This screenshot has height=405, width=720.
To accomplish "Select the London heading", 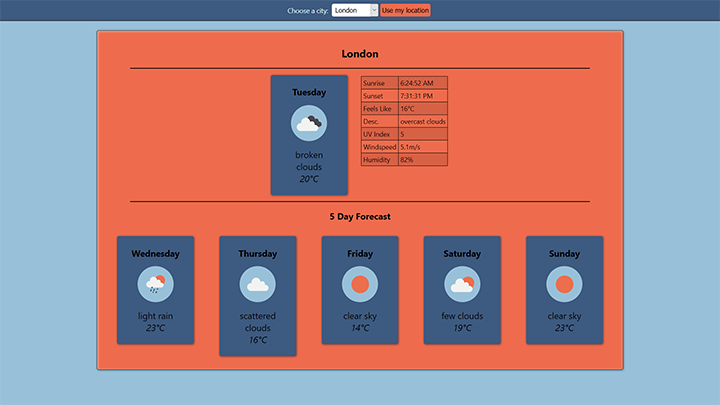I will [360, 54].
